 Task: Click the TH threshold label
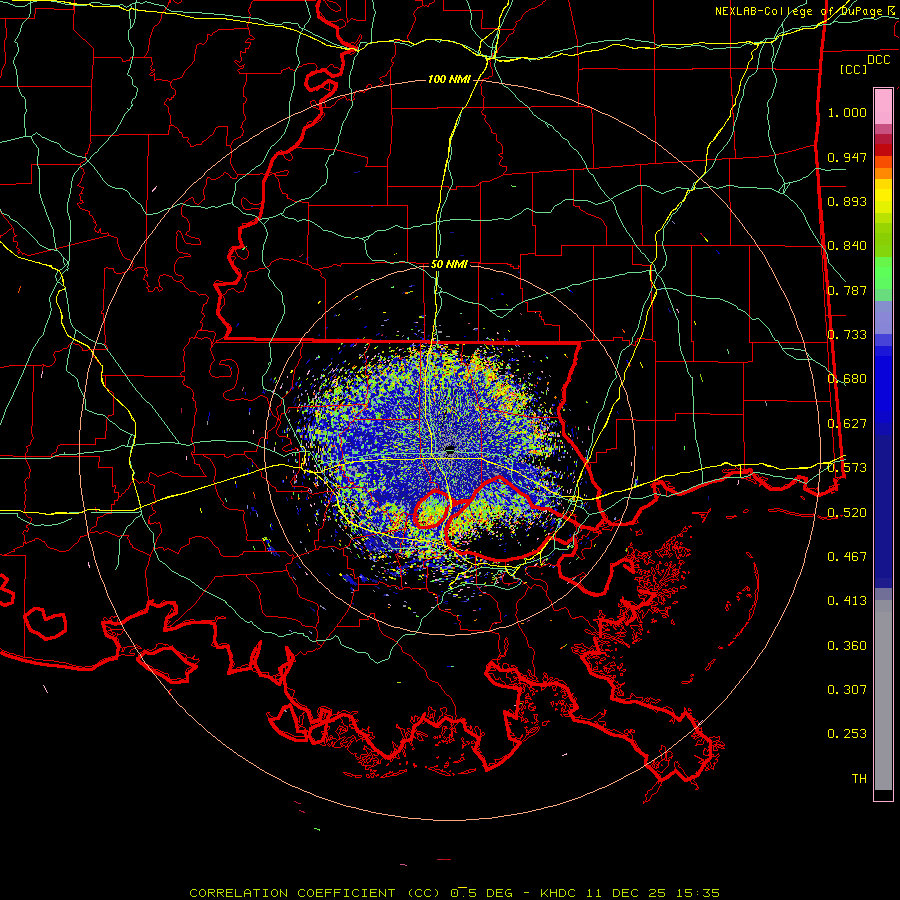[x=859, y=778]
